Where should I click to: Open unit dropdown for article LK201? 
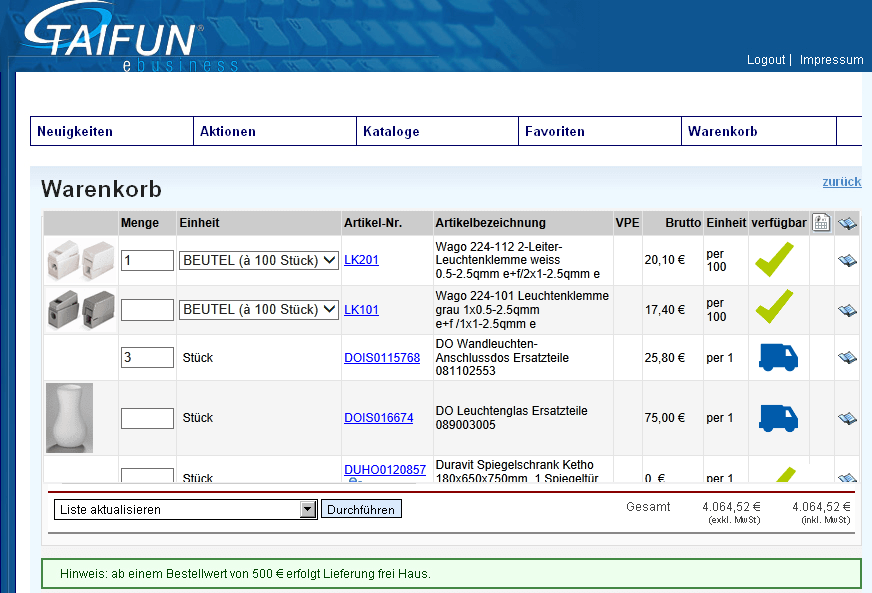259,260
